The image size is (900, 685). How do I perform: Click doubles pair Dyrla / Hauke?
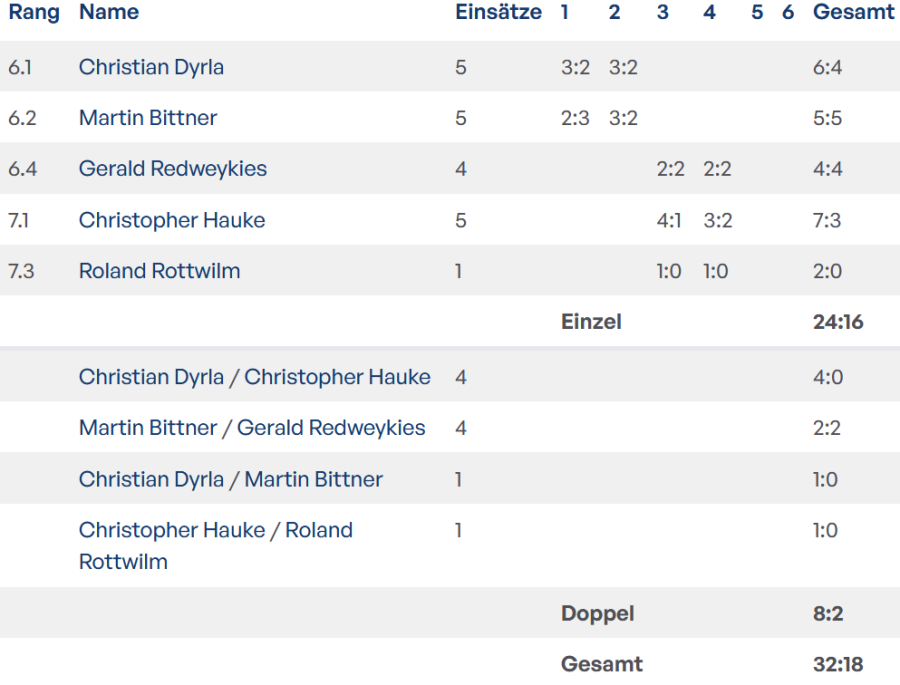coord(254,377)
